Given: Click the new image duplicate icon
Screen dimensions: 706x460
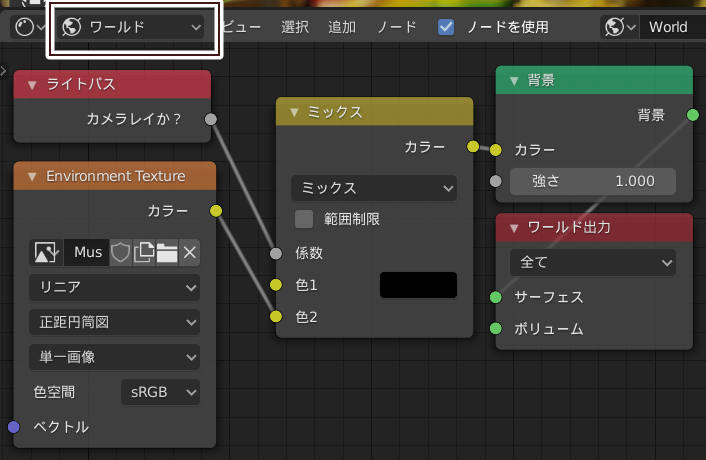Looking at the screenshot, I should tap(144, 252).
